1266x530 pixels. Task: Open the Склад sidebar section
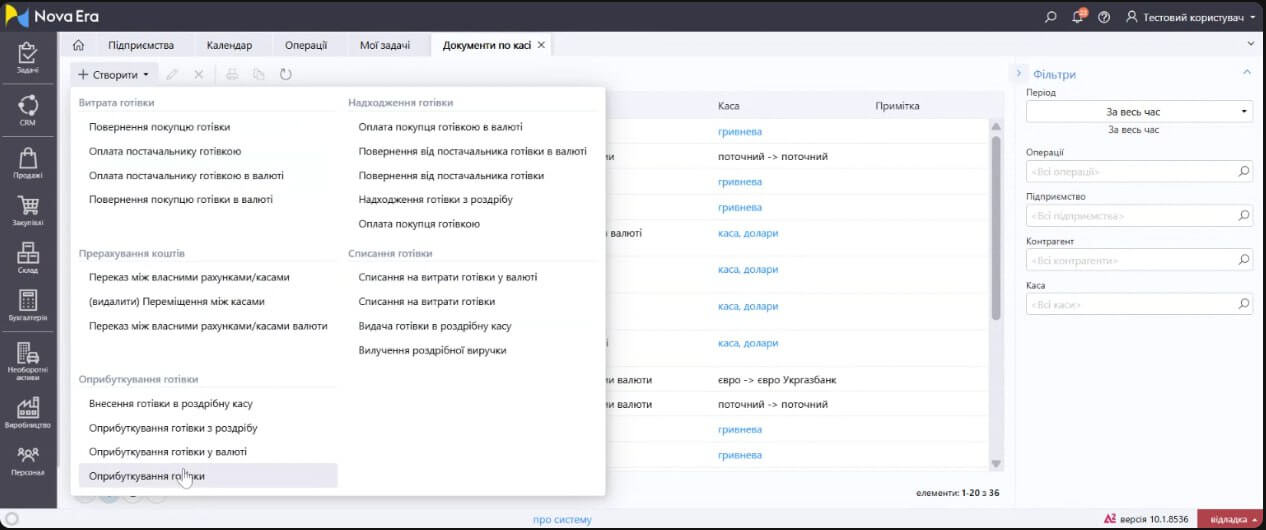click(28, 258)
